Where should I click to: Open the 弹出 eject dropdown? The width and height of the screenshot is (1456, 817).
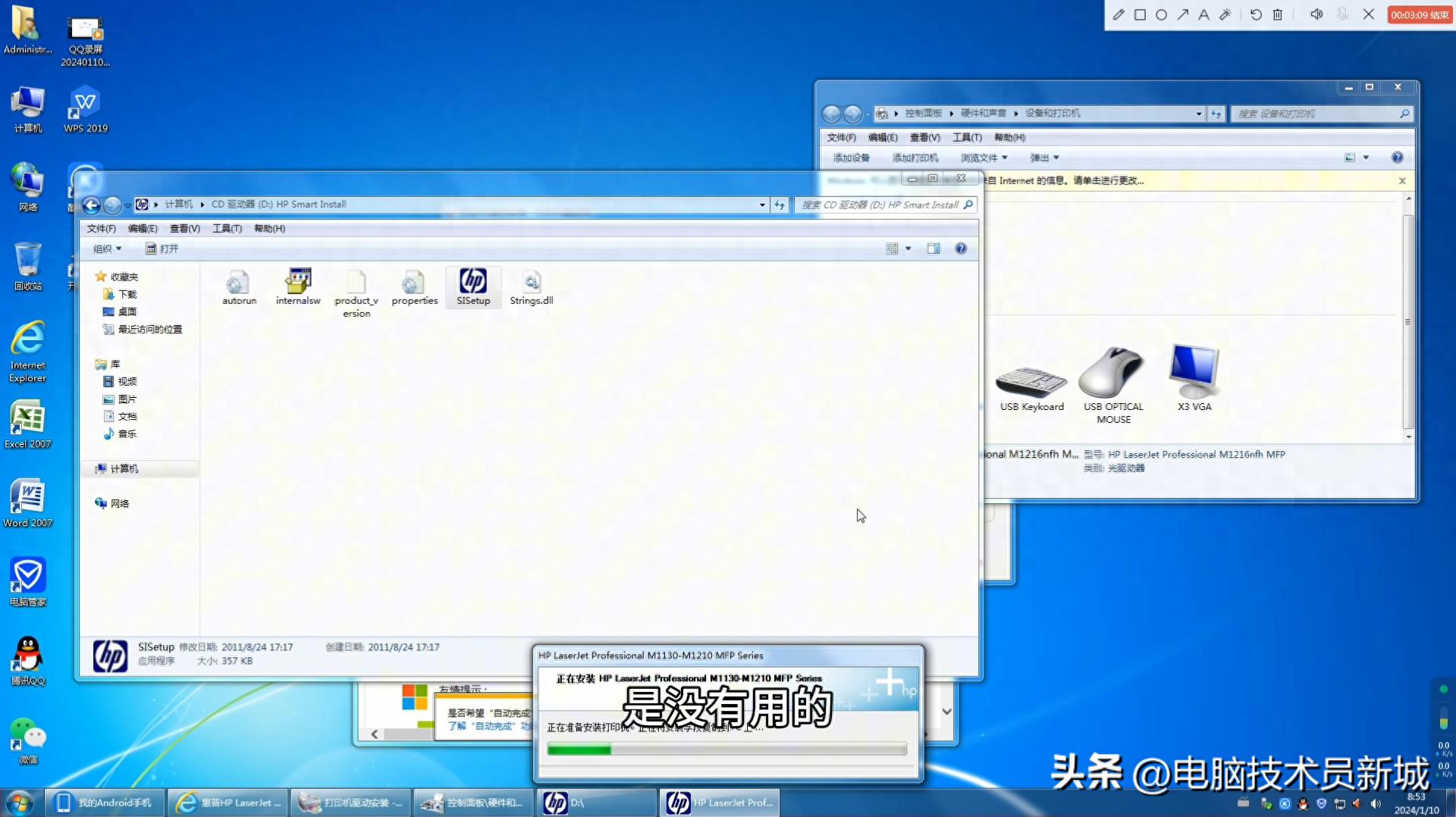point(1044,158)
